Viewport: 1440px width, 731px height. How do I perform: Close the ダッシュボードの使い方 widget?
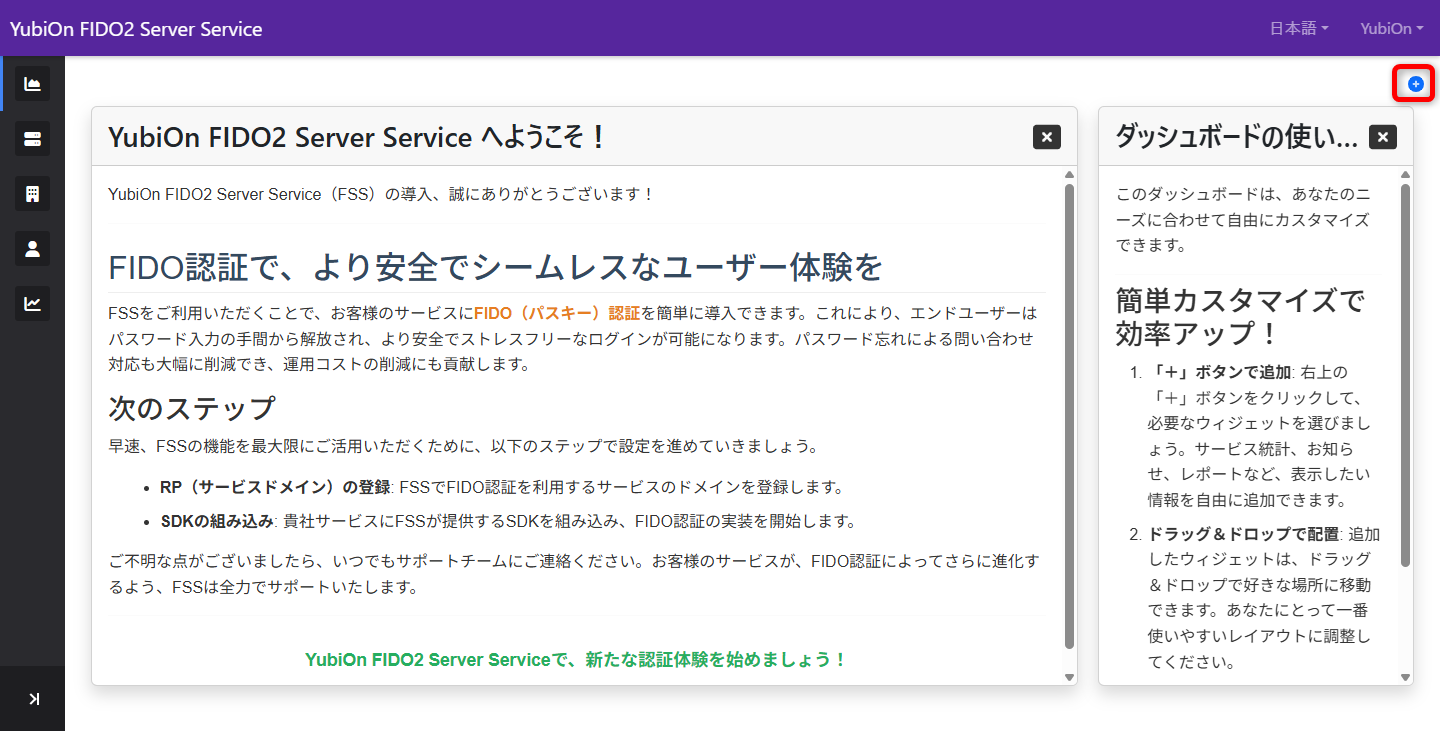pyautogui.click(x=1383, y=137)
